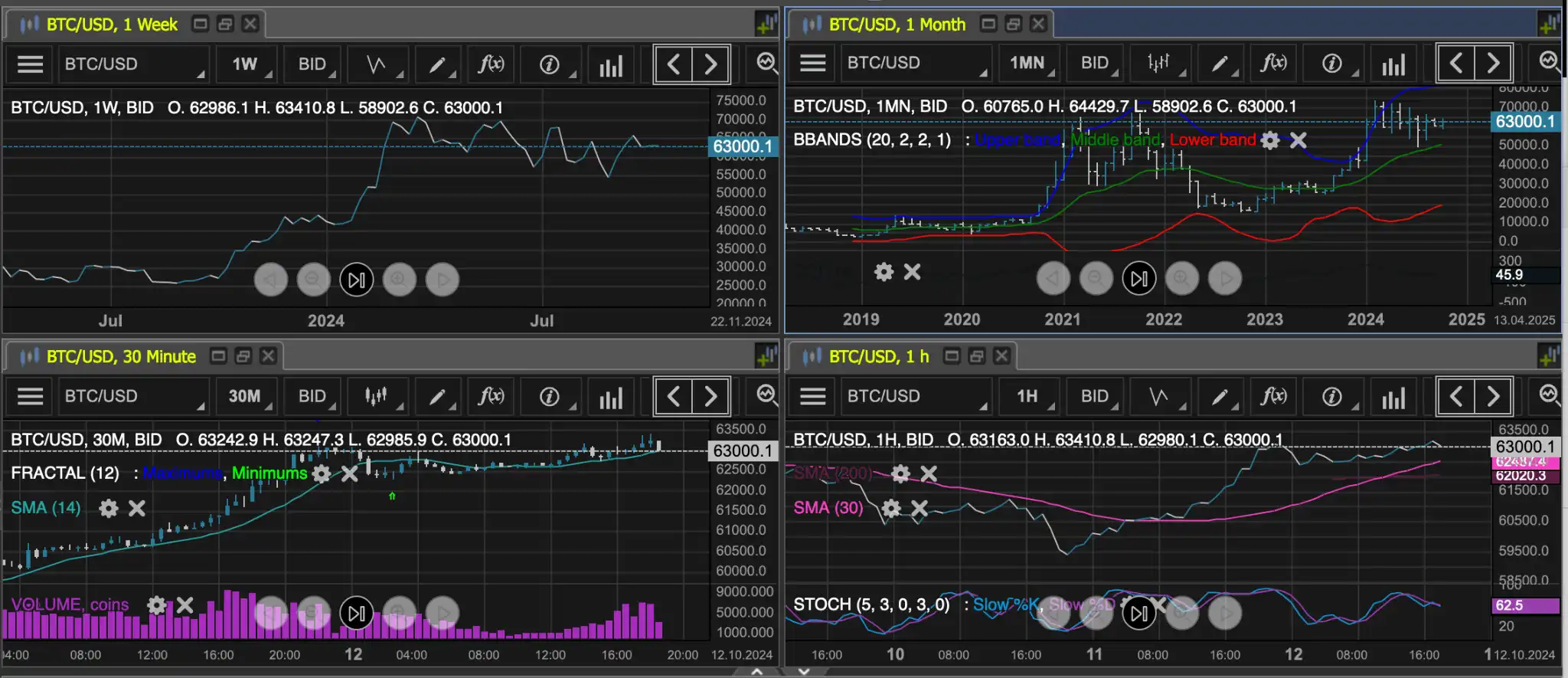The image size is (1568, 678).
Task: Open bar chart icon in 1 Month toolbar
Action: point(1393,64)
